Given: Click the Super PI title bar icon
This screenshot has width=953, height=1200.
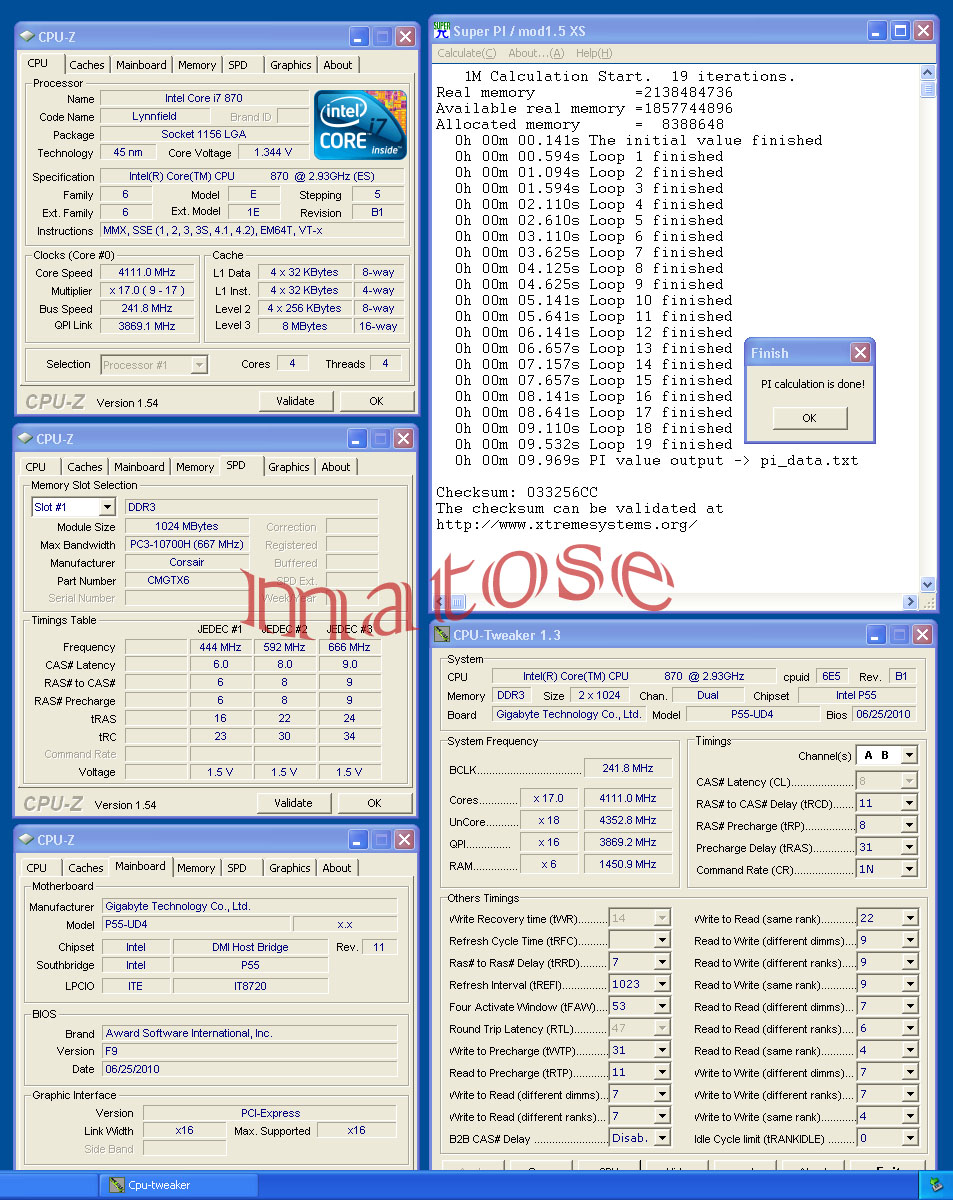Looking at the screenshot, I should point(442,31).
